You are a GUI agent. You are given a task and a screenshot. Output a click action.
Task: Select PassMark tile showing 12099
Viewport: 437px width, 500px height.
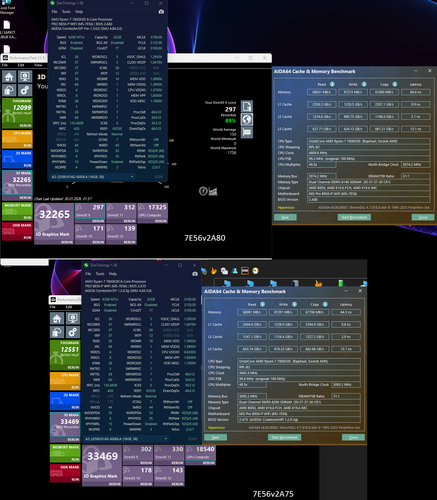pyautogui.click(x=17, y=113)
